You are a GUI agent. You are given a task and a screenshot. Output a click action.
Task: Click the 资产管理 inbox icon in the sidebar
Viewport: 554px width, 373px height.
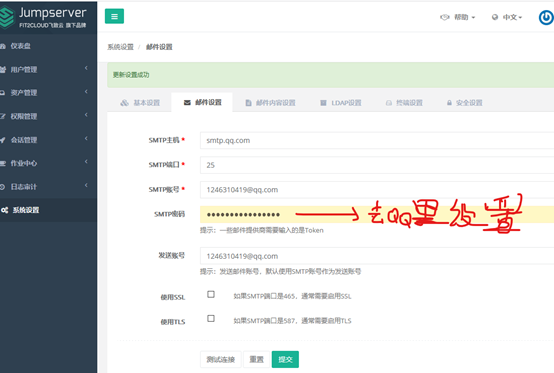(x=2, y=93)
